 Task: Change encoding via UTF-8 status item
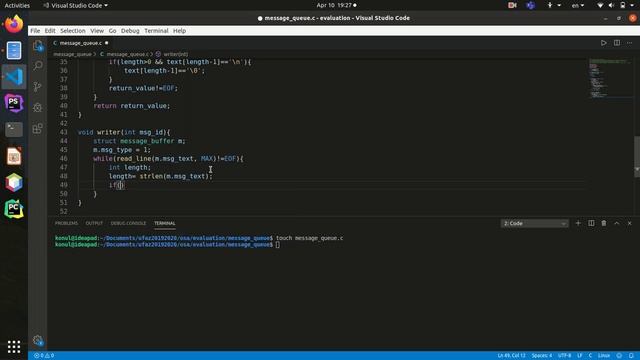click(x=564, y=356)
